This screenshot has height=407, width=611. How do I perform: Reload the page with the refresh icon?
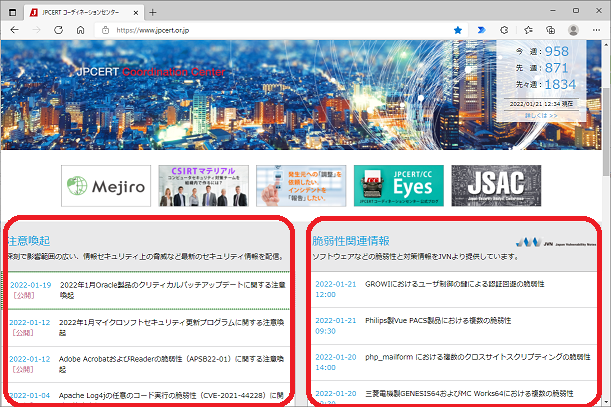tap(58, 30)
